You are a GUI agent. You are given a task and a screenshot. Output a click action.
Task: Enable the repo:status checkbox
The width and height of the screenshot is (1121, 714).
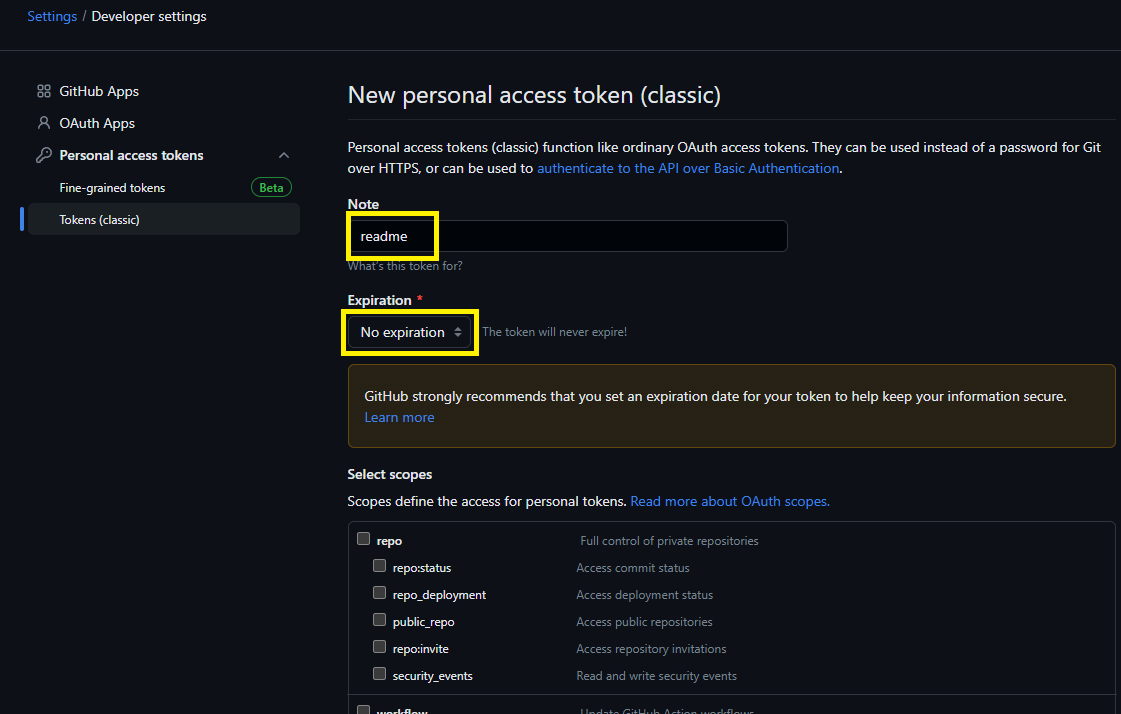(x=380, y=566)
